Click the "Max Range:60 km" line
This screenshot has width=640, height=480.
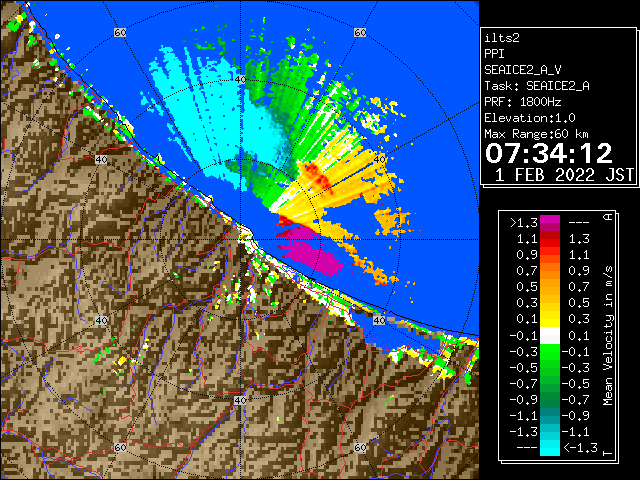tap(536, 134)
